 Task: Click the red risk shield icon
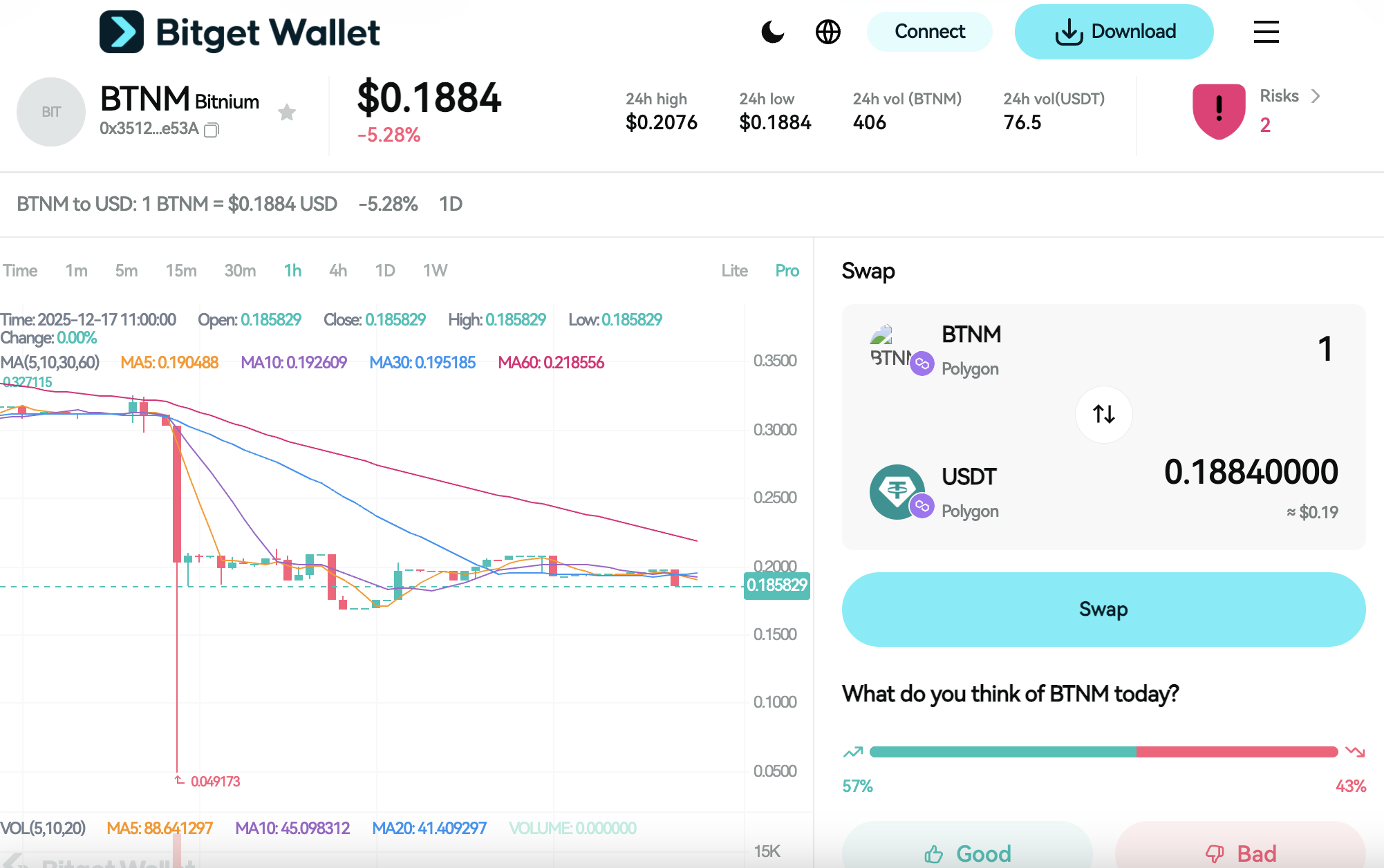[x=1219, y=111]
